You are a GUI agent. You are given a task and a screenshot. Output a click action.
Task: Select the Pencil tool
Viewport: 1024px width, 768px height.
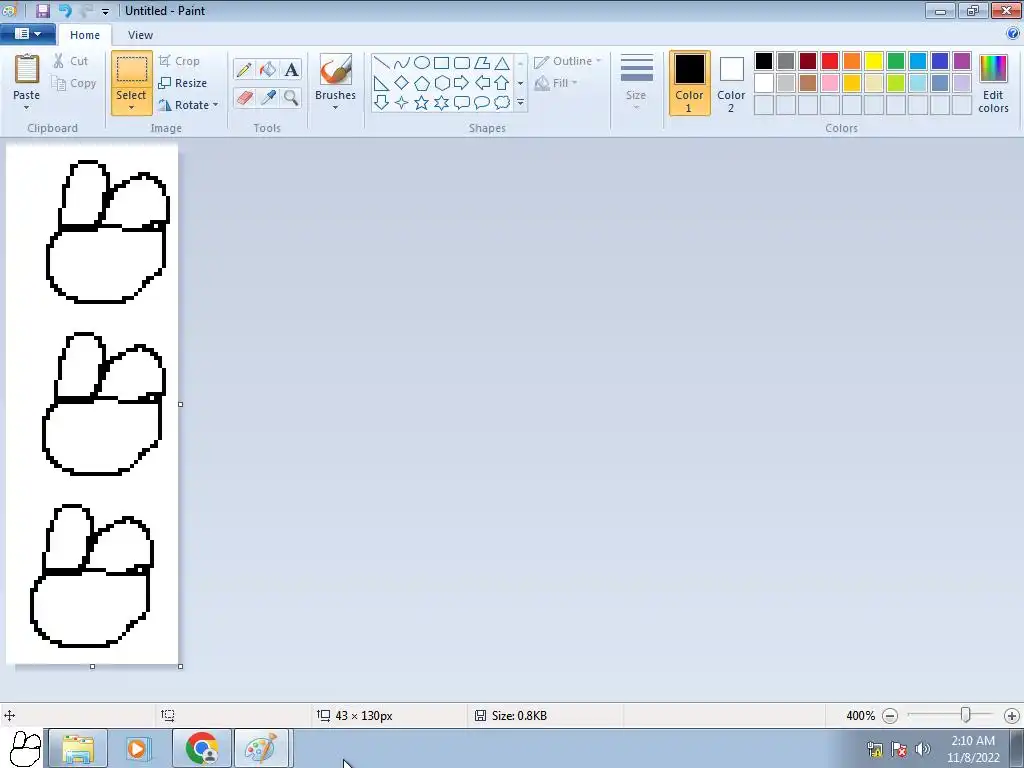(x=244, y=70)
